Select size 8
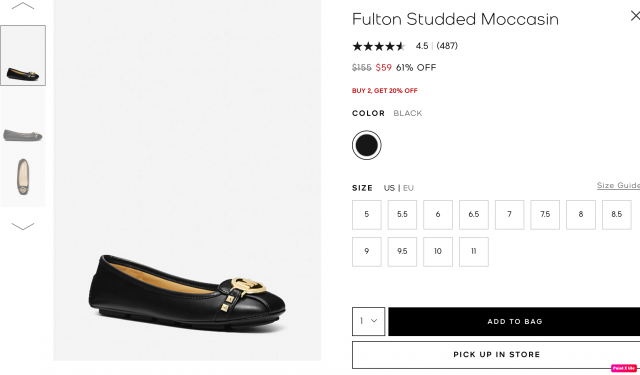Viewport: 640px width, 375px height. pos(580,215)
